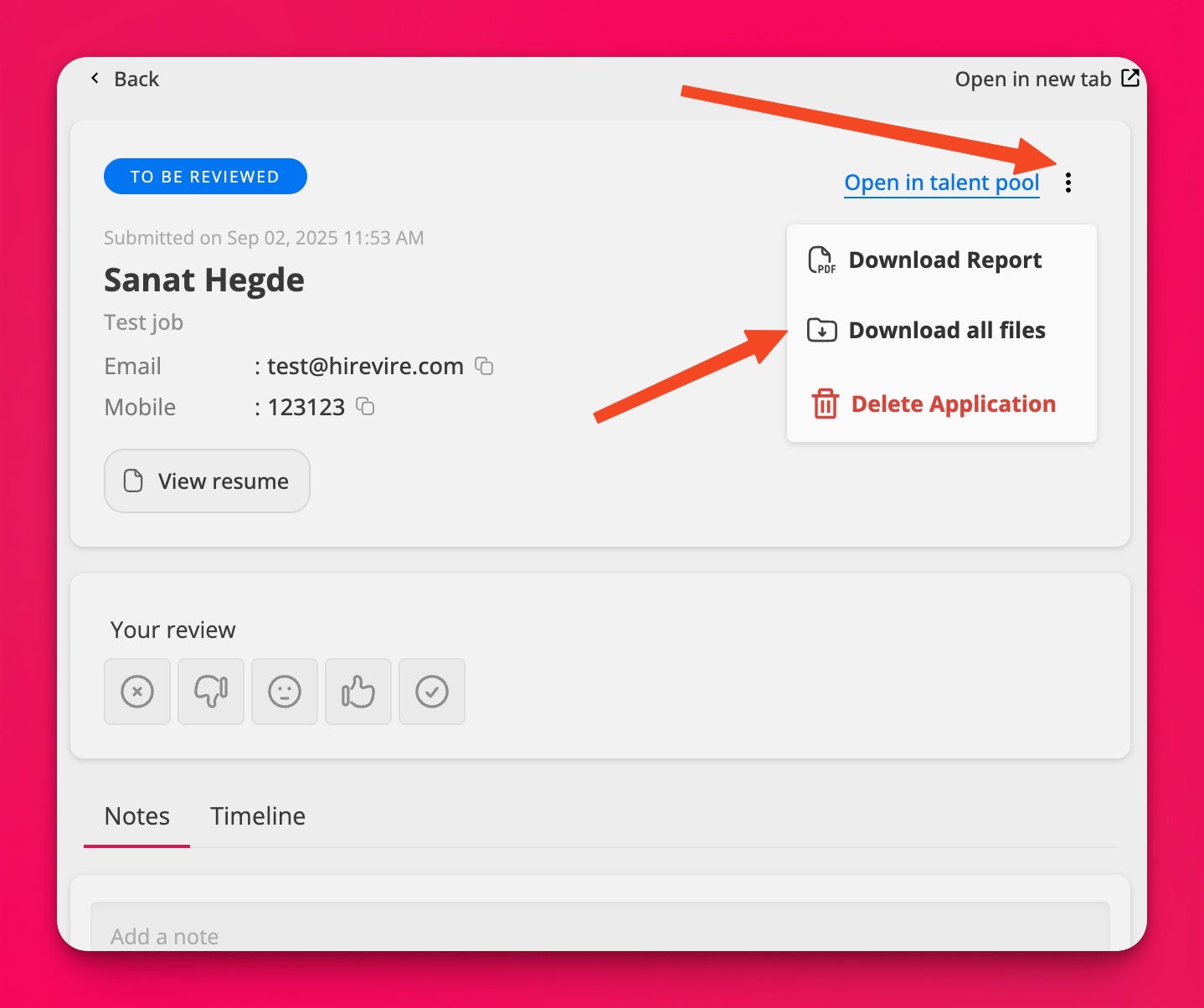Viewport: 1204px width, 1008px height.
Task: Click into the Add a note field
Action: 599,931
